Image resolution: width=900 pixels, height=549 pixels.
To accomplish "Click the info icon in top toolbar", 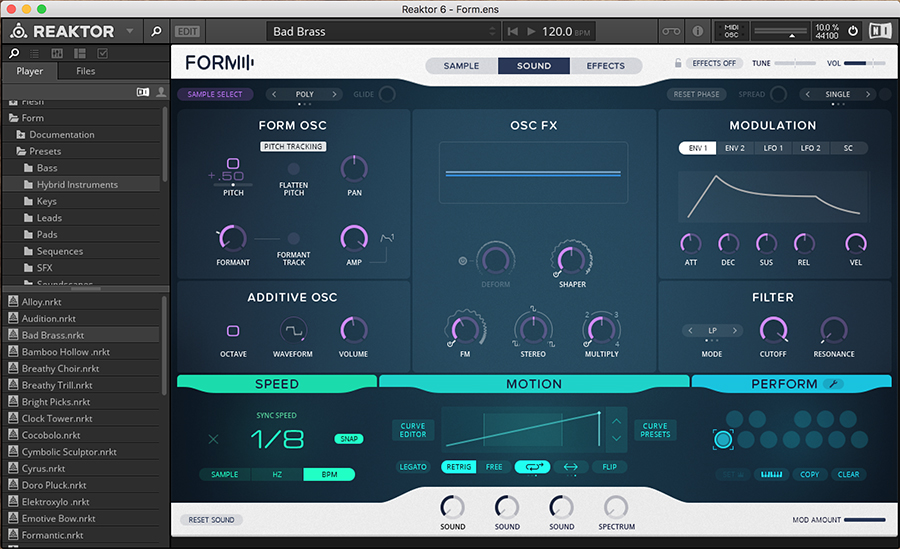I will [697, 31].
